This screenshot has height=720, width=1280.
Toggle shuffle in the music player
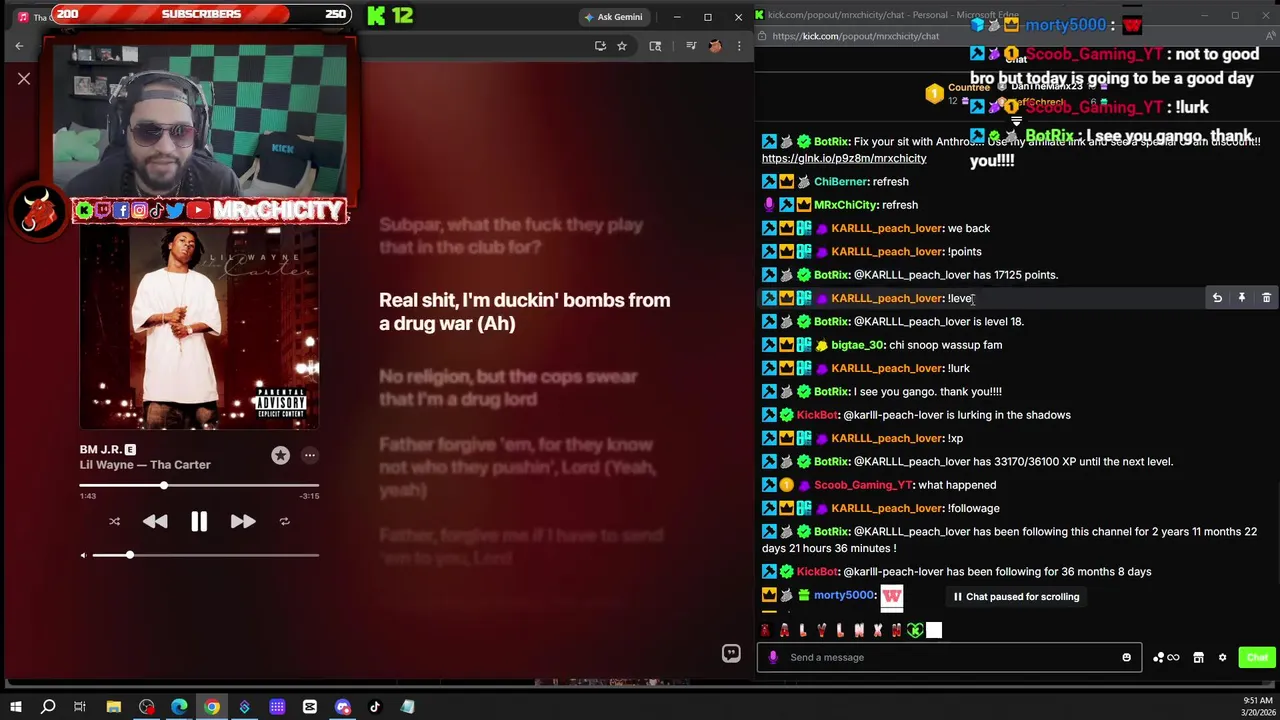coord(114,521)
